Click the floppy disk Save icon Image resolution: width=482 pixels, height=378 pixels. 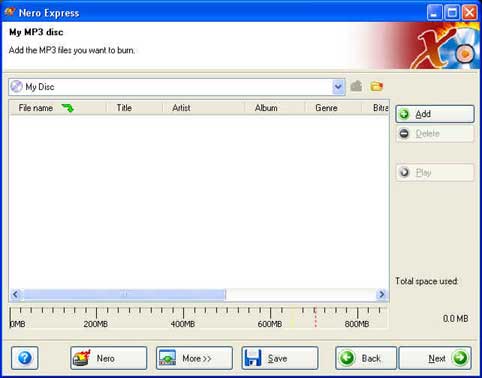(253, 358)
